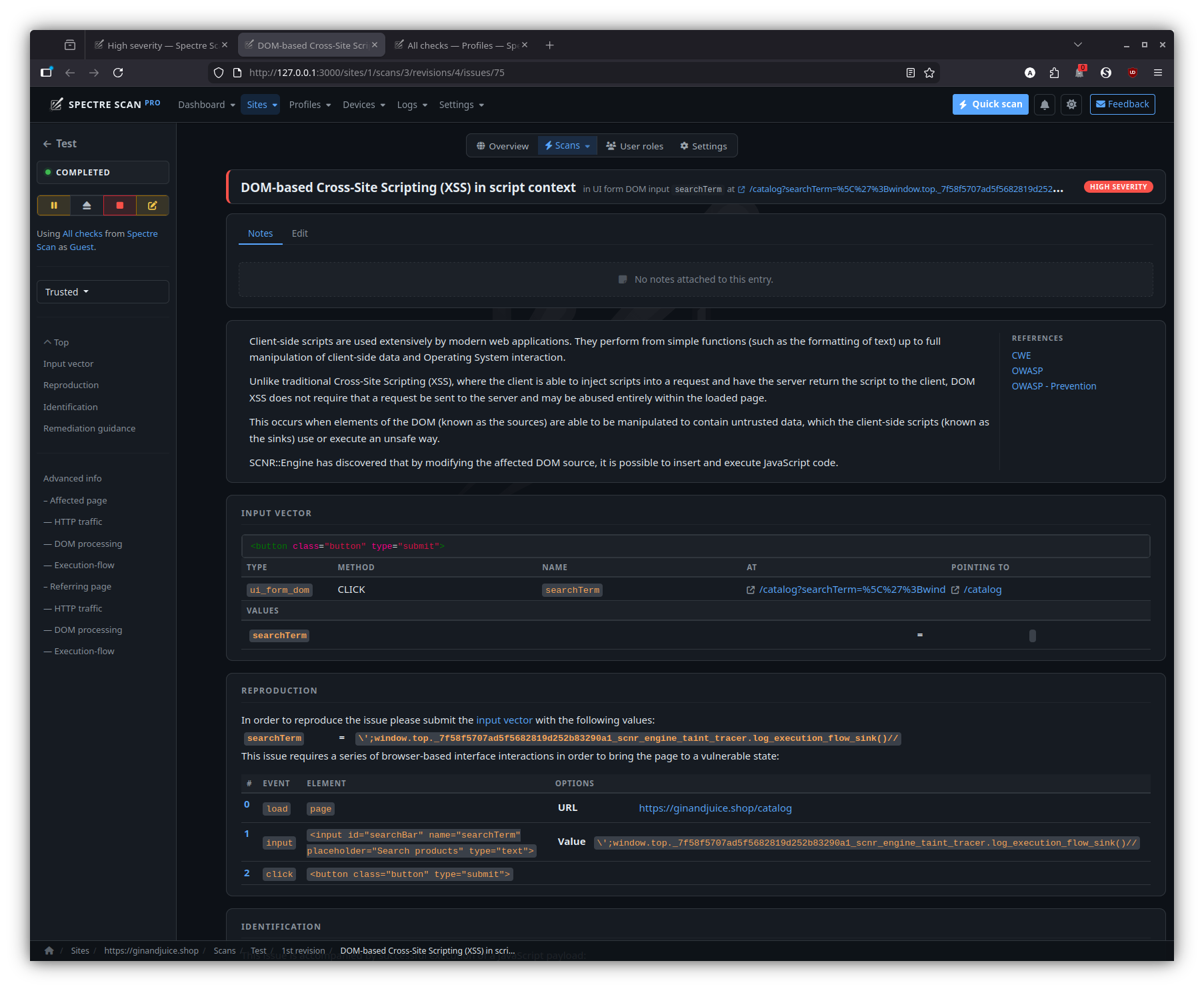Click the theme brightness icon in the header
The height and width of the screenshot is (991, 1204).
coord(1071,105)
